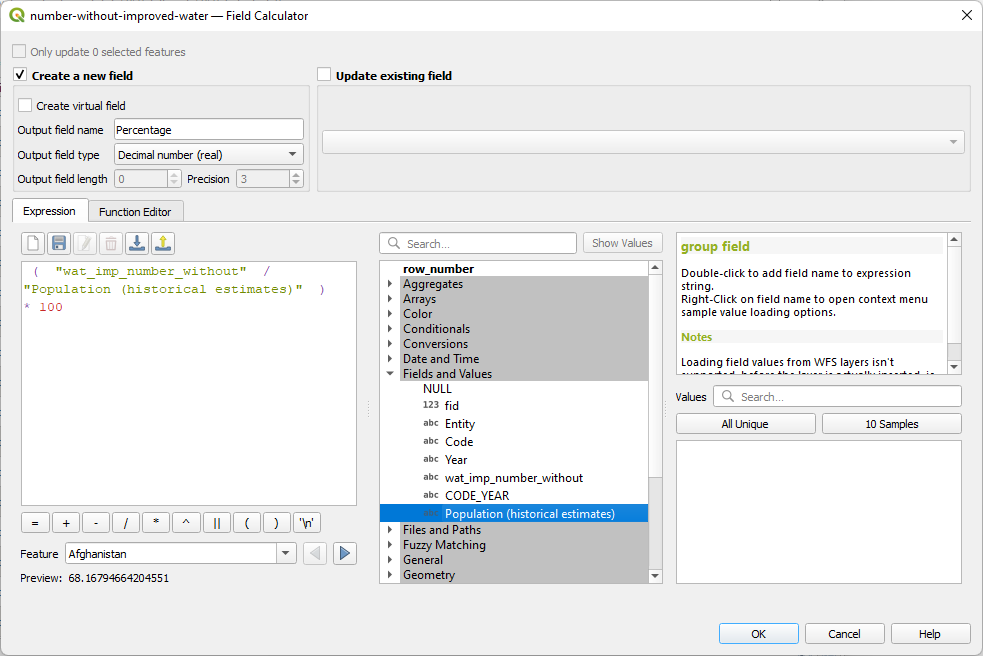Click the Output field name text box
983x656 pixels.
[x=208, y=129]
